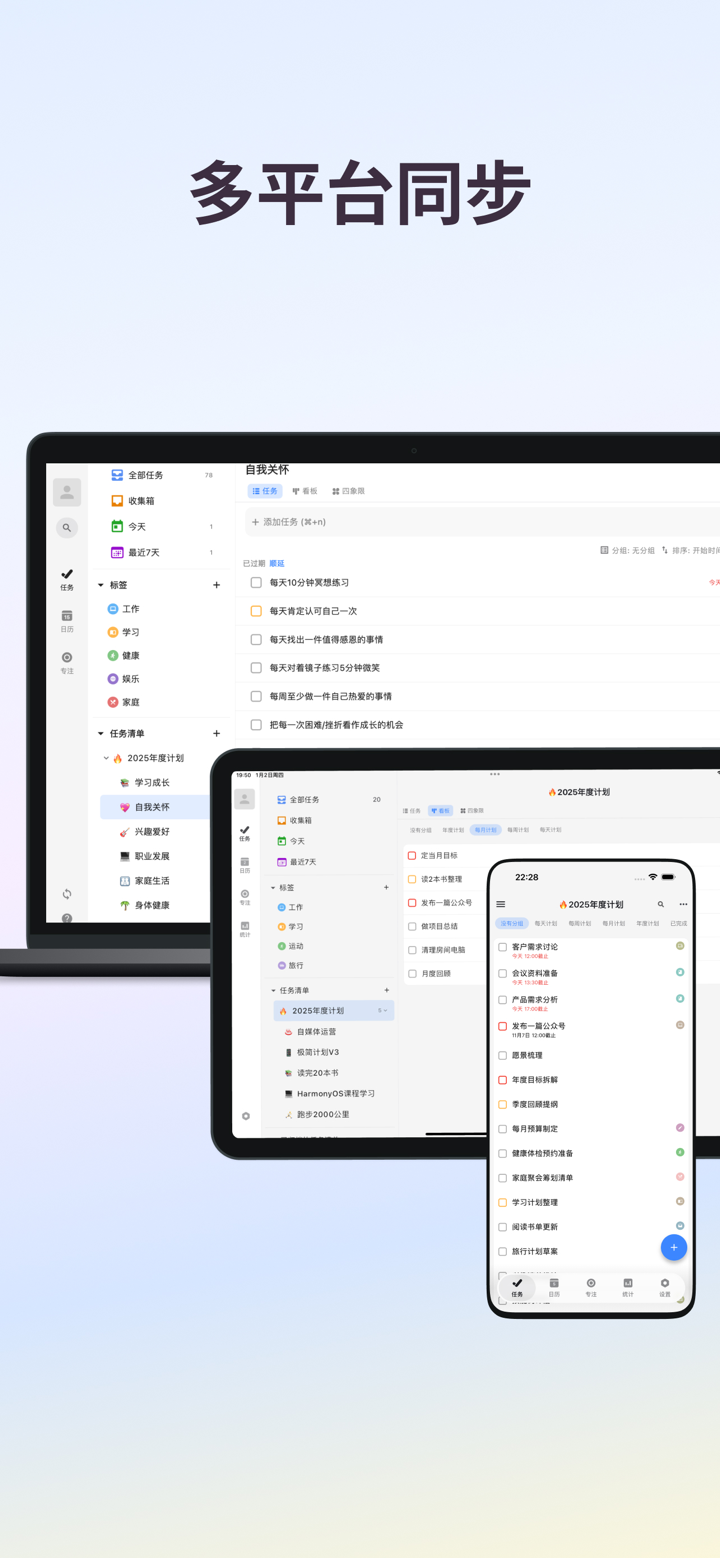
Task: Click the search icon in the laptop sidebar
Action: tap(67, 527)
